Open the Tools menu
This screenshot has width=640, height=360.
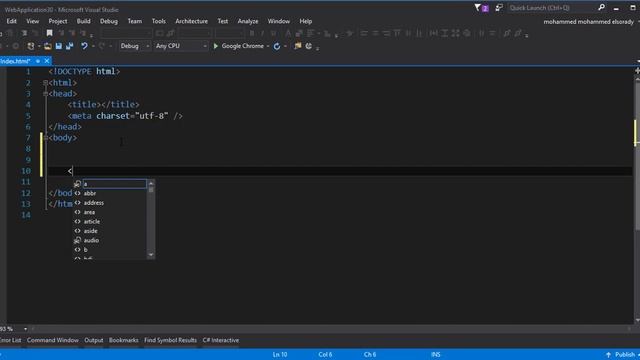[159, 21]
